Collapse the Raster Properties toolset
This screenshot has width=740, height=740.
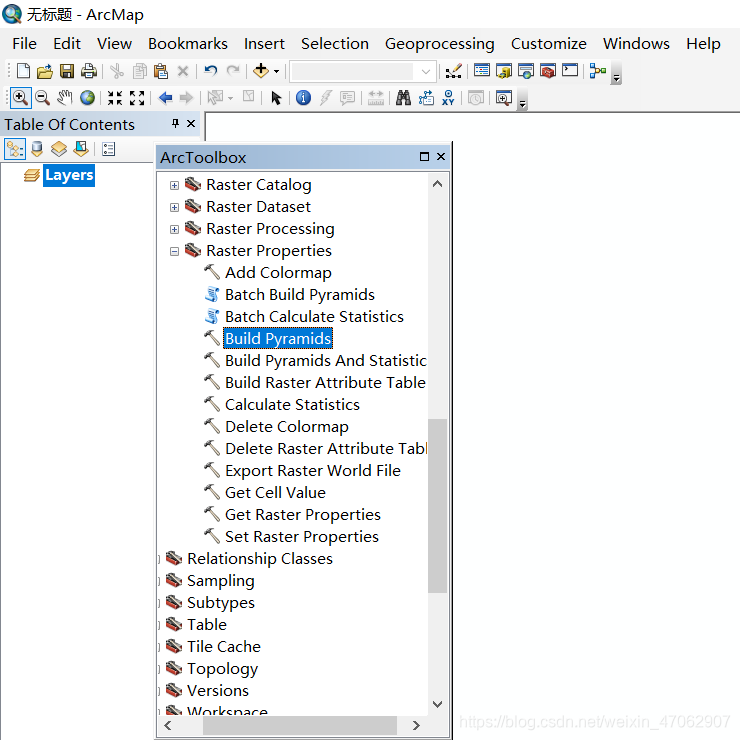point(175,252)
